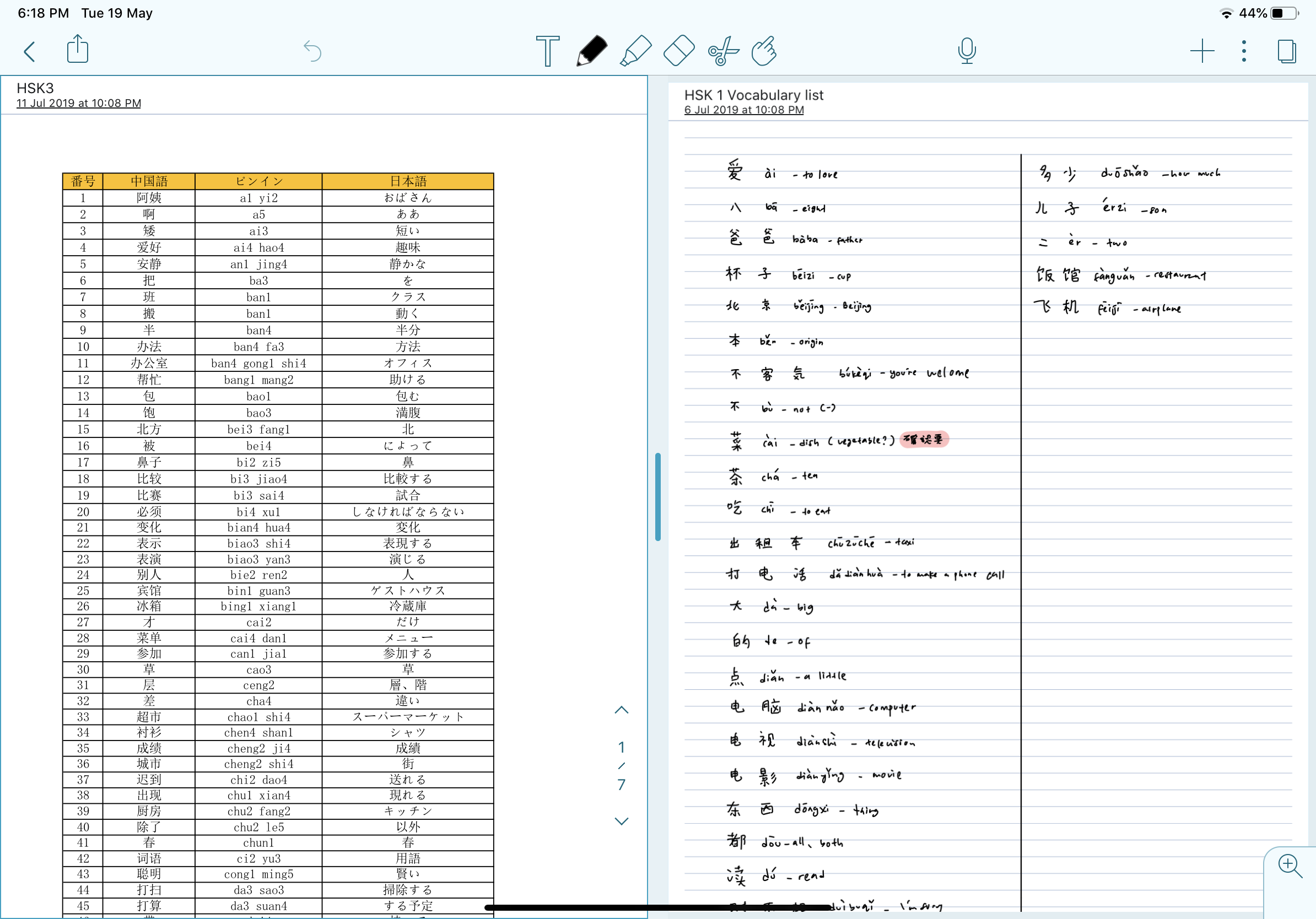Viewport: 1316px width, 919px height.
Task: Toggle the split page view
Action: coord(1286,51)
